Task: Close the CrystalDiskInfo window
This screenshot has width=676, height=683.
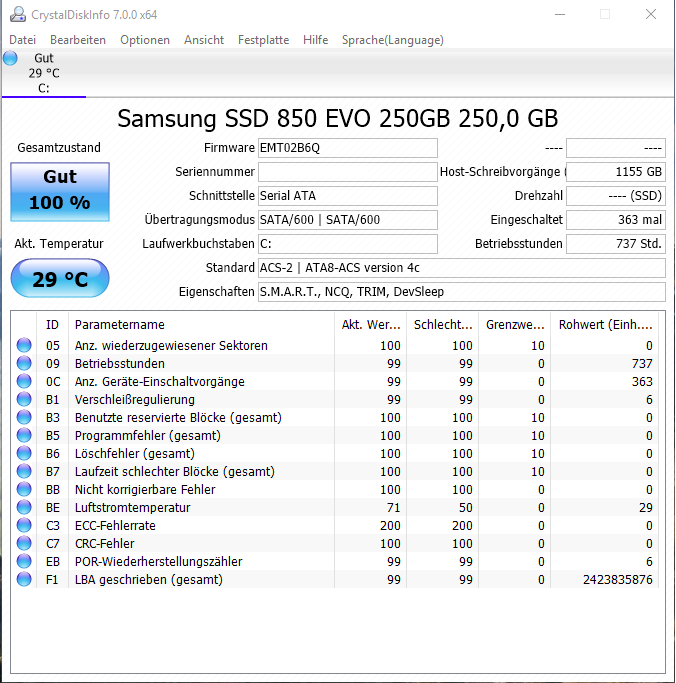Action: (651, 14)
